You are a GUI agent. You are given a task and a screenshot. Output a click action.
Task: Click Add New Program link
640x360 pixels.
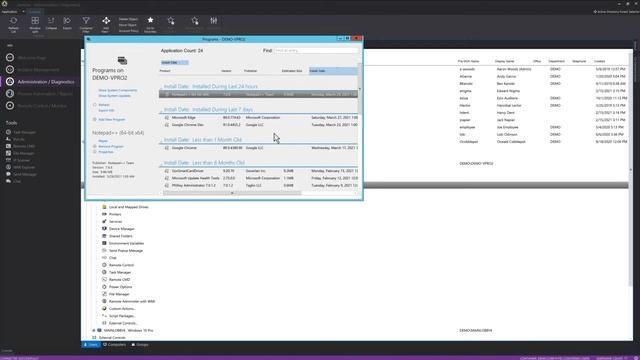pyautogui.click(x=111, y=120)
